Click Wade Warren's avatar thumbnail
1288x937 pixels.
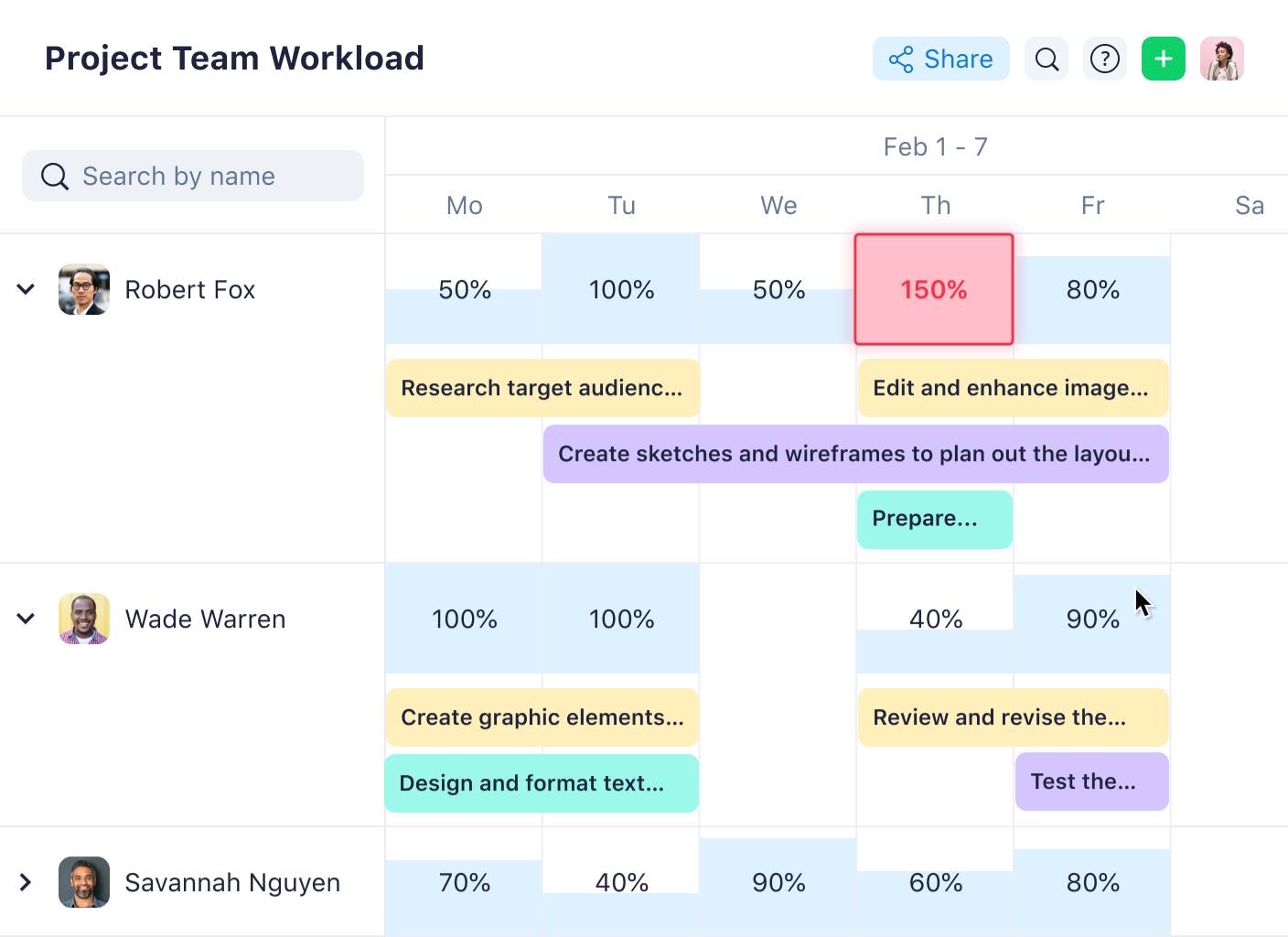pyautogui.click(x=83, y=619)
